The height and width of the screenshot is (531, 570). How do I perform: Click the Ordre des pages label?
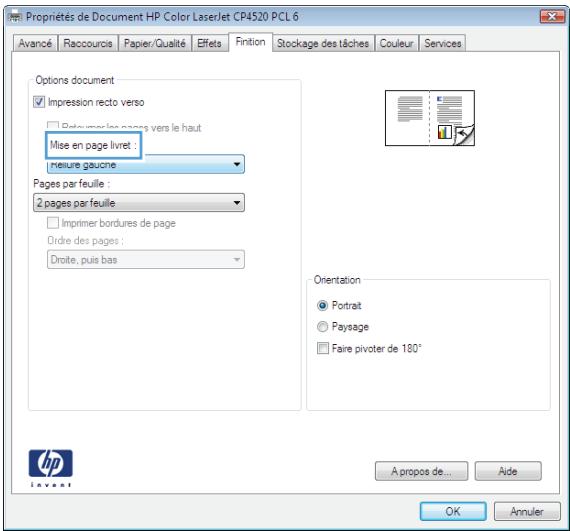(x=85, y=241)
